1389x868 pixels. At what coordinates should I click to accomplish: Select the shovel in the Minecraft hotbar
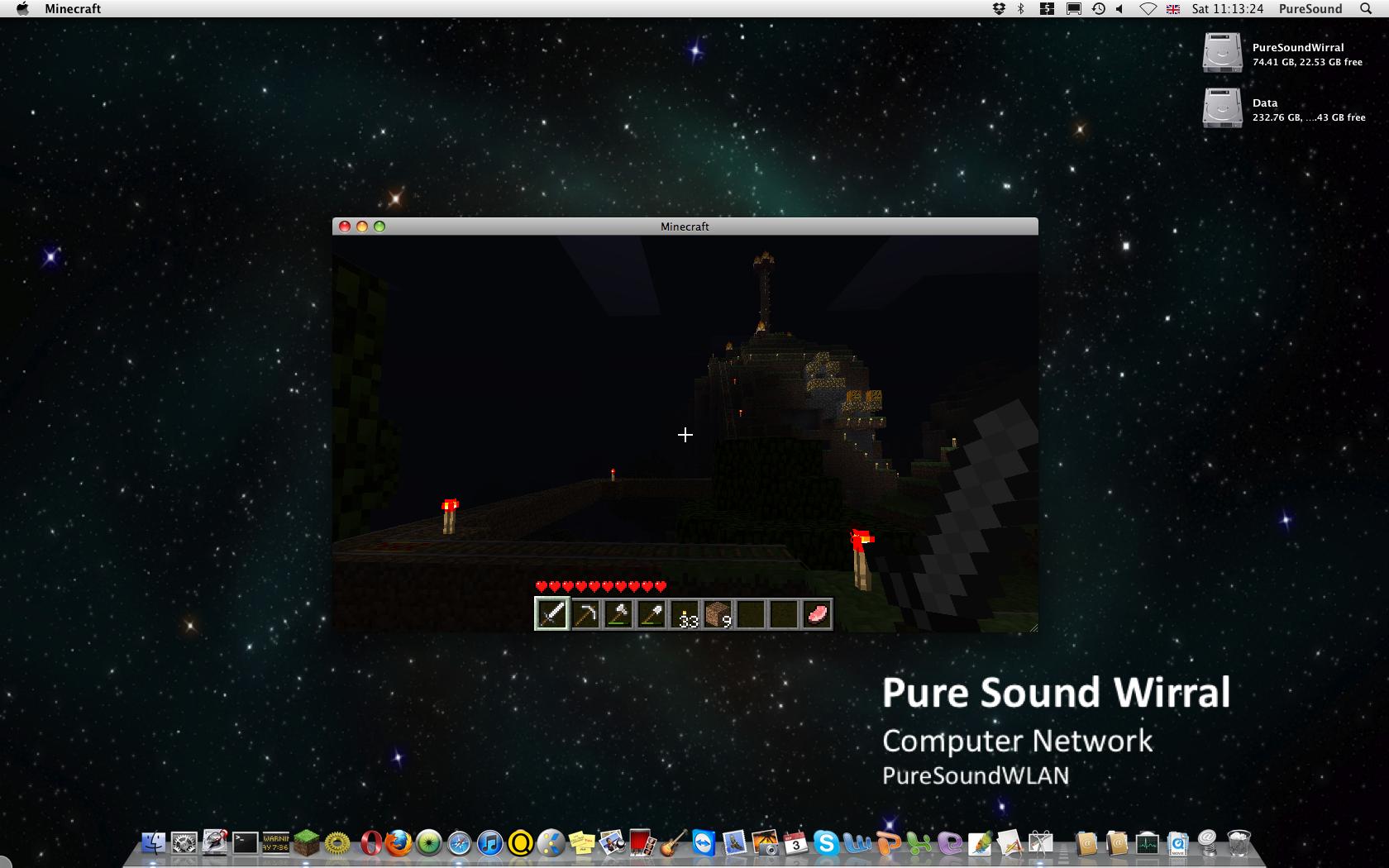(652, 614)
